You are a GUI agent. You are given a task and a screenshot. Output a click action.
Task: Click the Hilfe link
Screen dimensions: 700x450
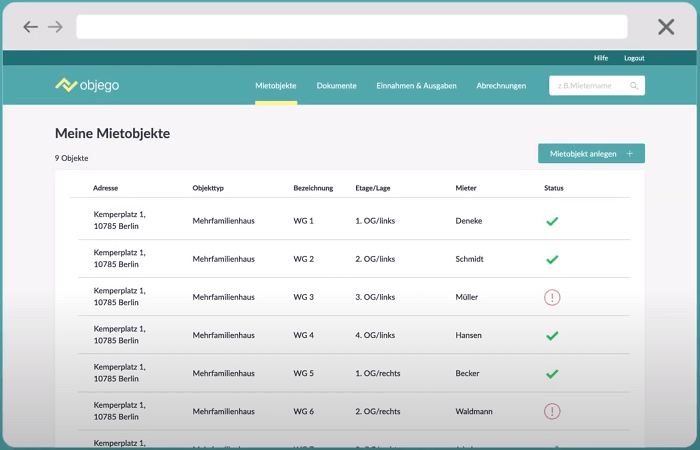601,58
